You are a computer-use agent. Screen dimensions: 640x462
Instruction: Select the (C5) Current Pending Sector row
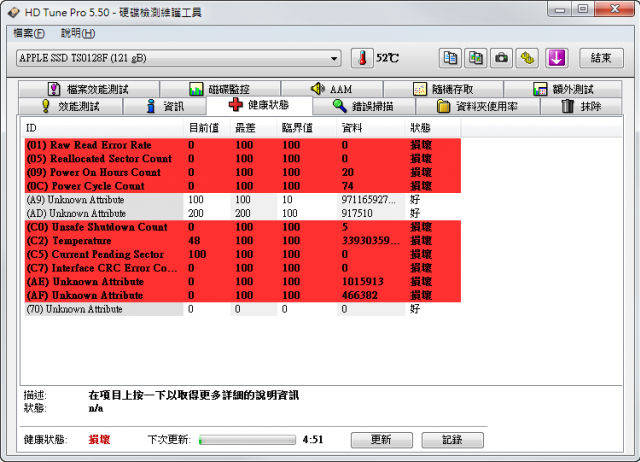[242, 255]
